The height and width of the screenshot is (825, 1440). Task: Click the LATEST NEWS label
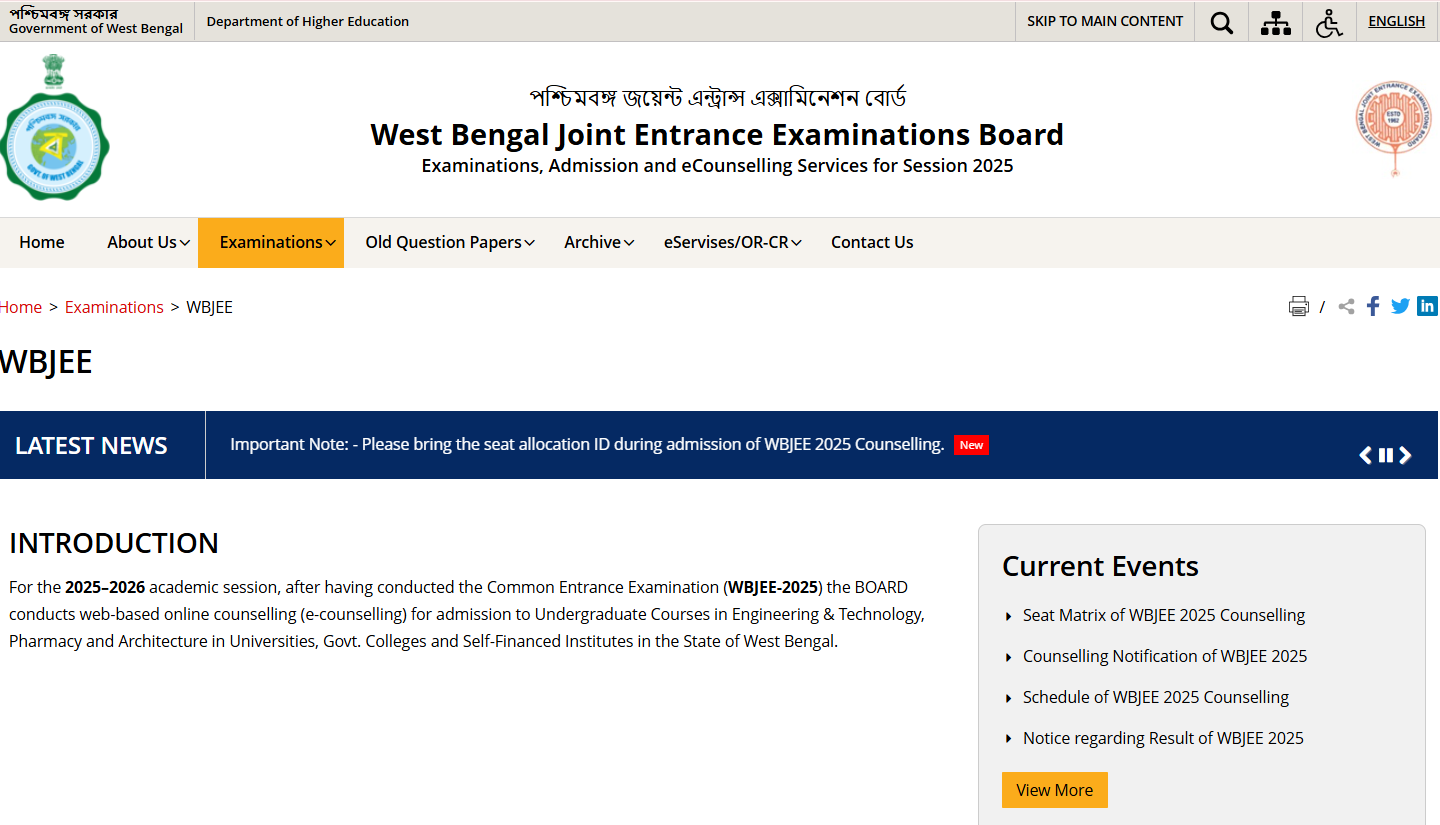(x=91, y=445)
